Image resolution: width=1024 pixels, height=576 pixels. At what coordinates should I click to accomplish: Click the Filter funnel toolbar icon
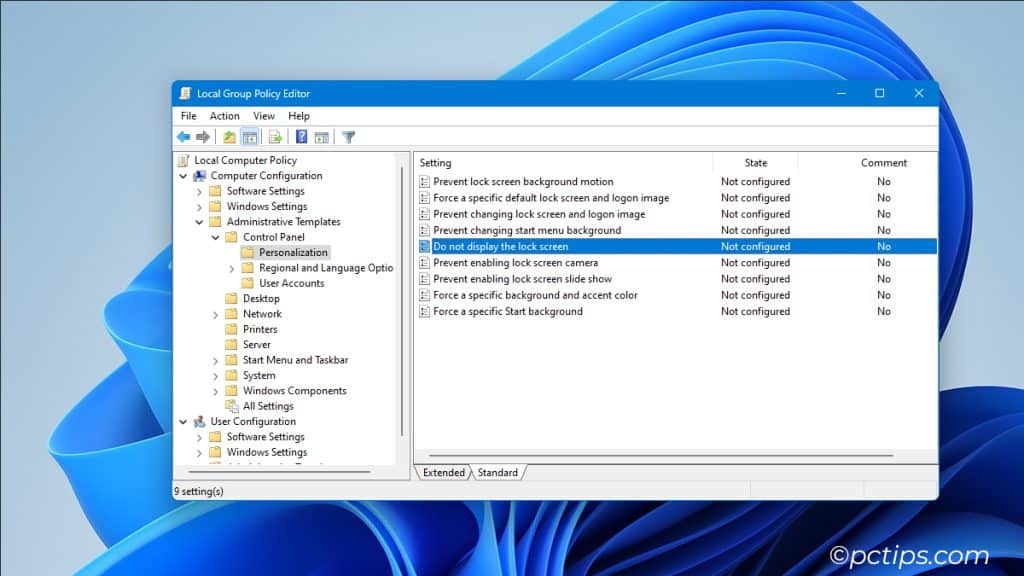pyautogui.click(x=348, y=137)
